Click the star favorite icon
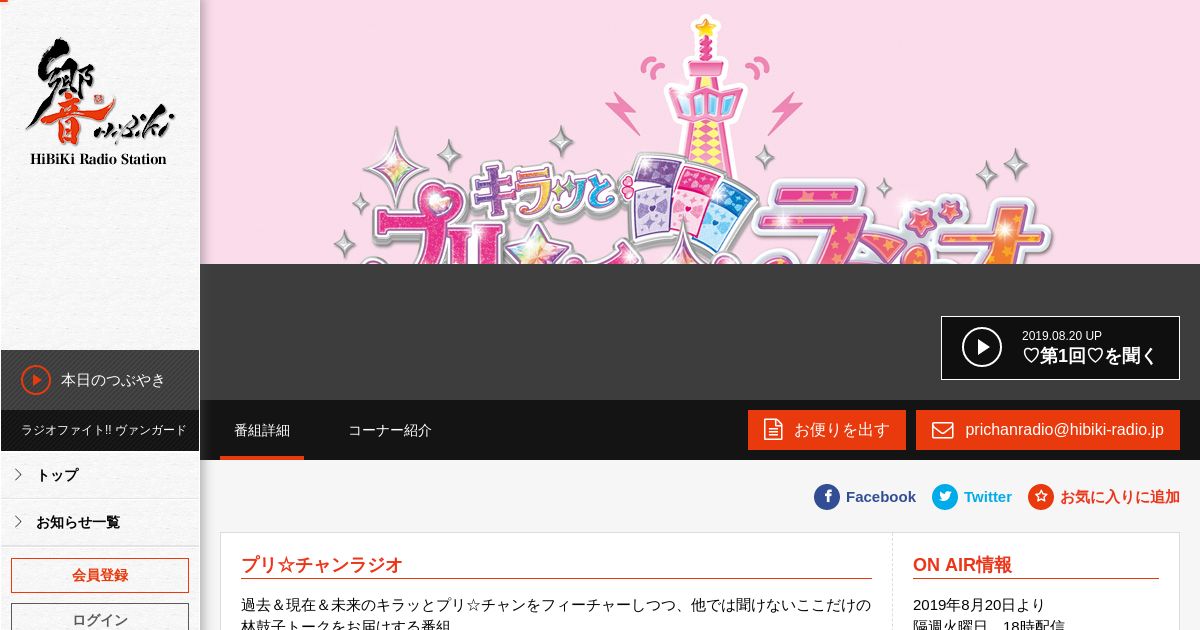 [x=1041, y=497]
